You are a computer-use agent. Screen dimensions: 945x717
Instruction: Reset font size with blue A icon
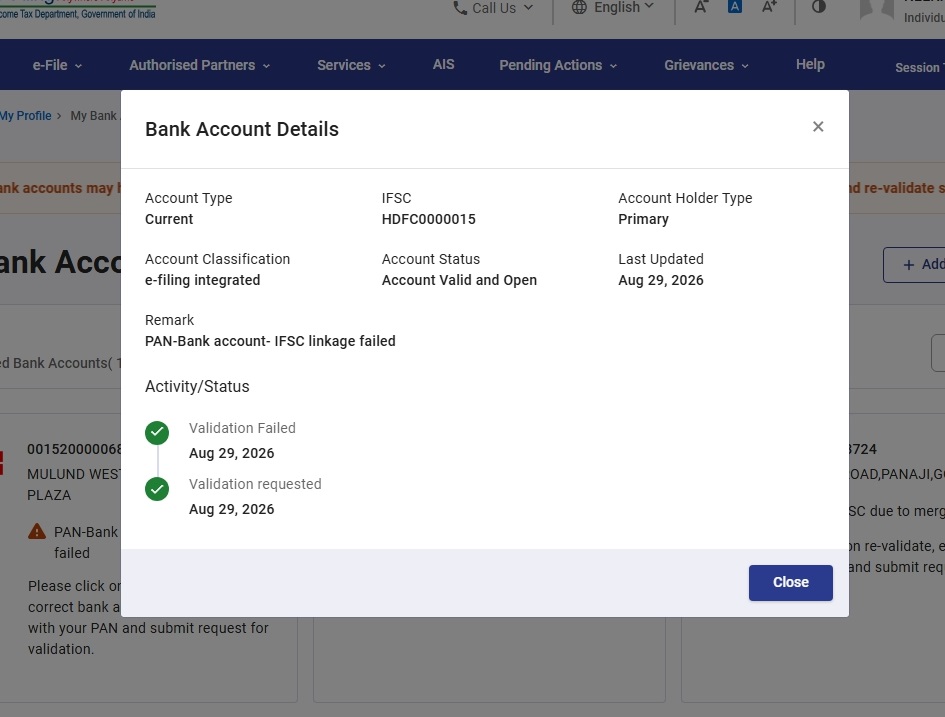coord(735,7)
